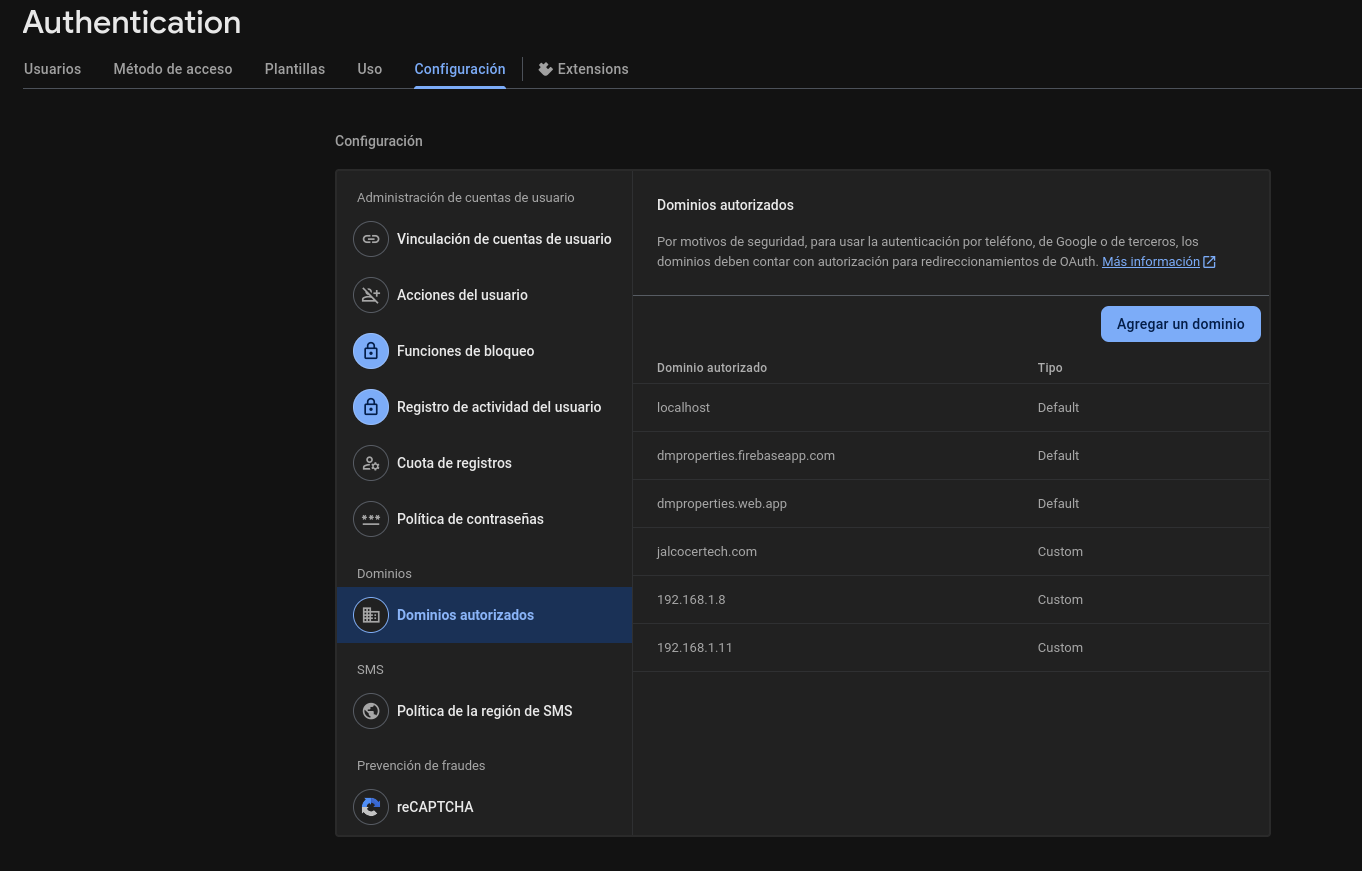The height and width of the screenshot is (871, 1362).
Task: Go to the Plantillas tab
Action: click(x=295, y=69)
